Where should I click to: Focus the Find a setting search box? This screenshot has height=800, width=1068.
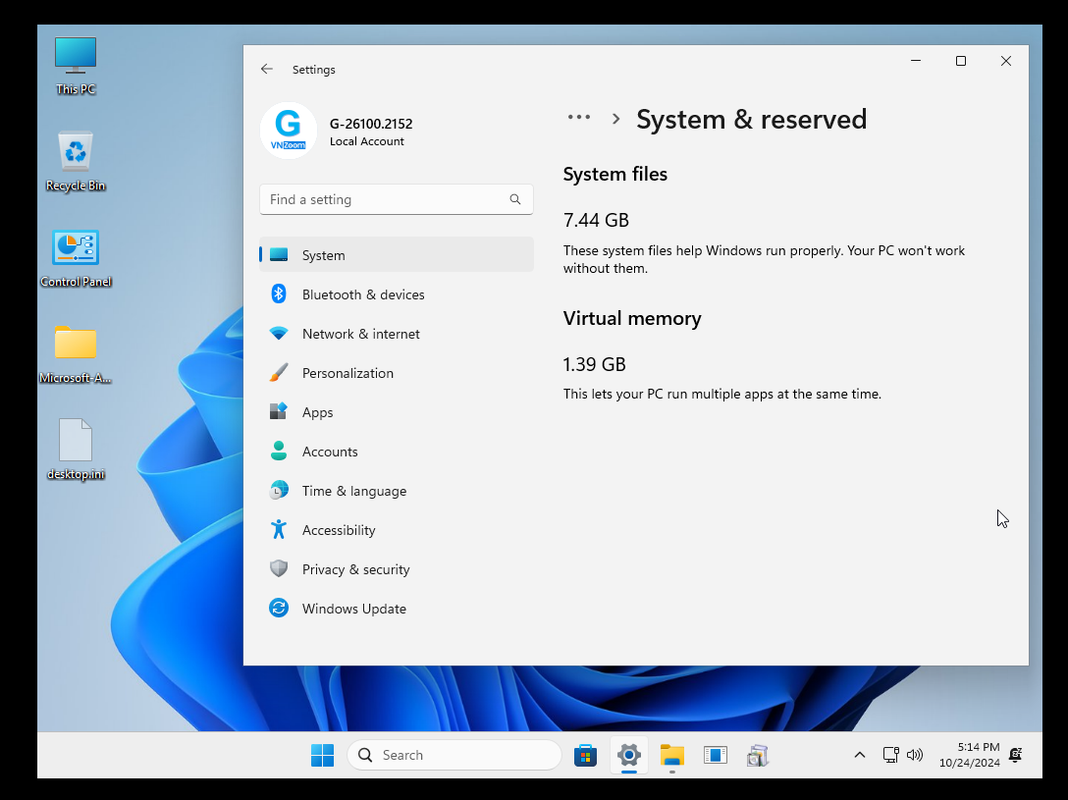396,199
